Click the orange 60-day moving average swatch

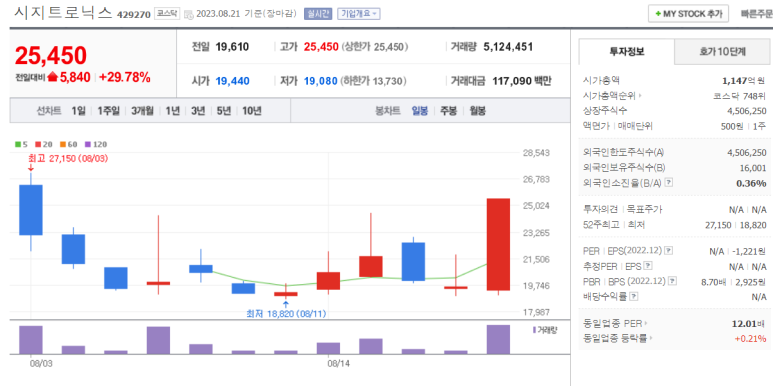pyautogui.click(x=63, y=144)
